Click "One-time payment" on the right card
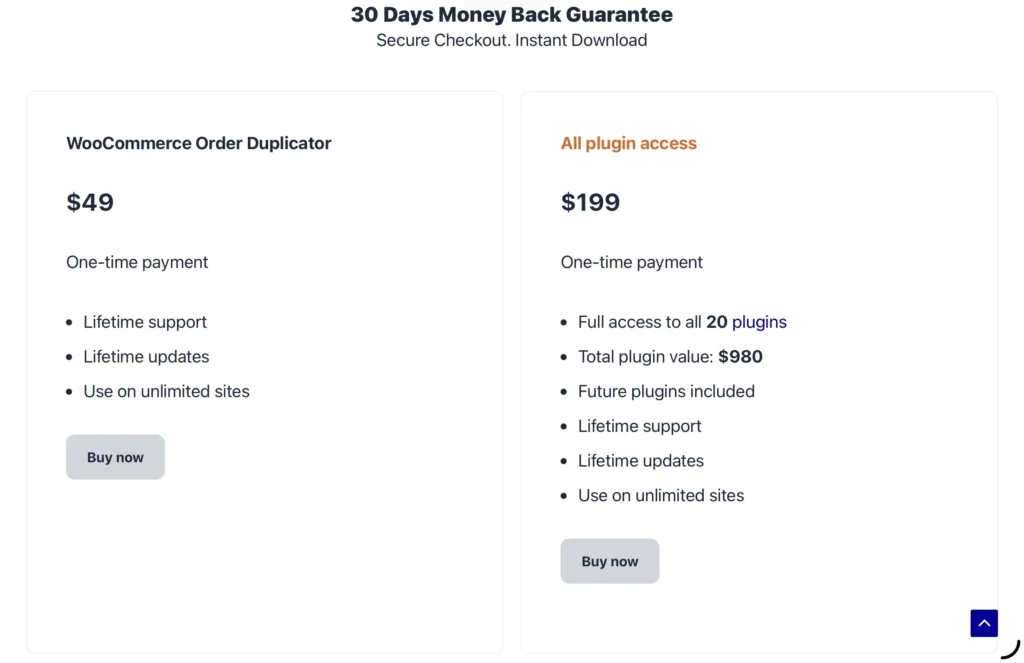Viewport: 1024px width, 663px height. coord(632,262)
